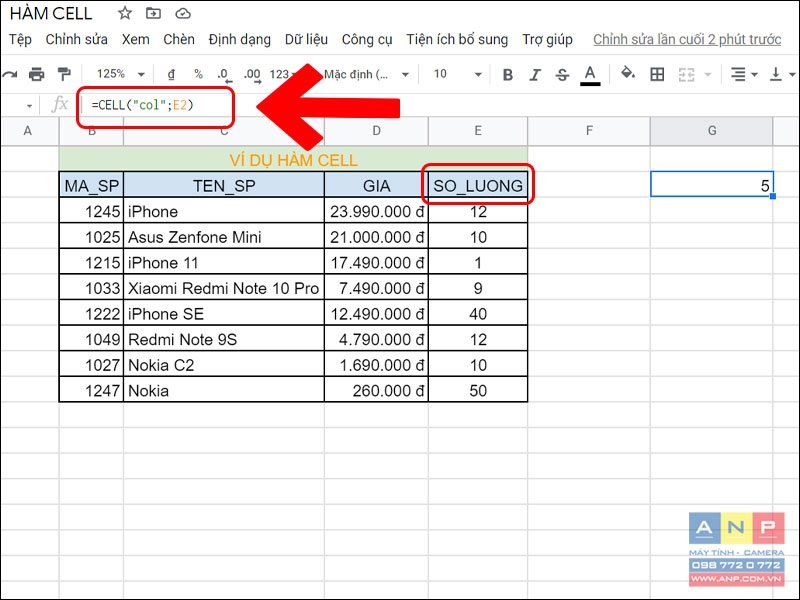Select the Redmi Note 9S cell

click(224, 338)
